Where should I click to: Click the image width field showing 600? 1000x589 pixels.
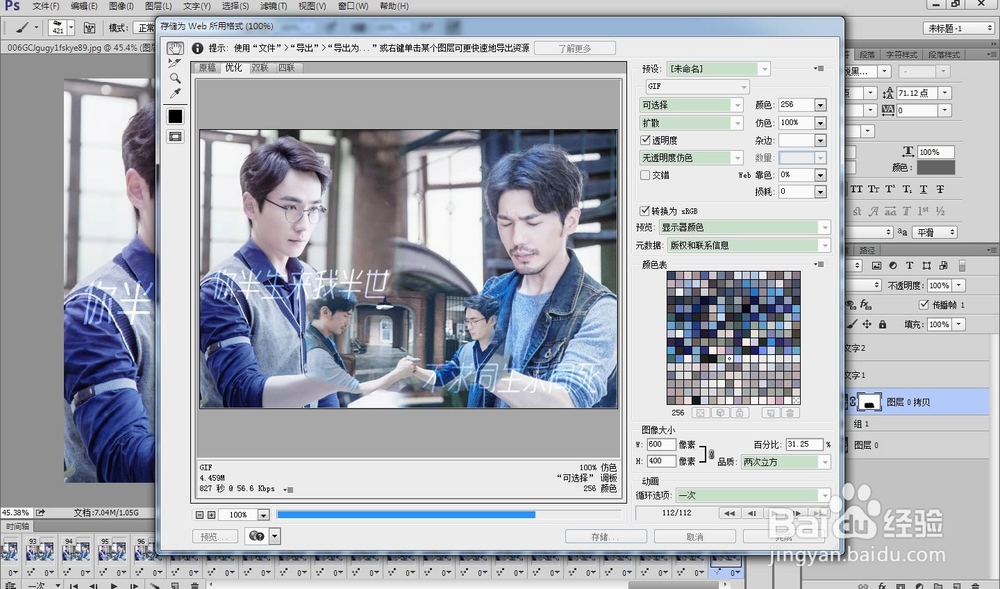(661, 444)
